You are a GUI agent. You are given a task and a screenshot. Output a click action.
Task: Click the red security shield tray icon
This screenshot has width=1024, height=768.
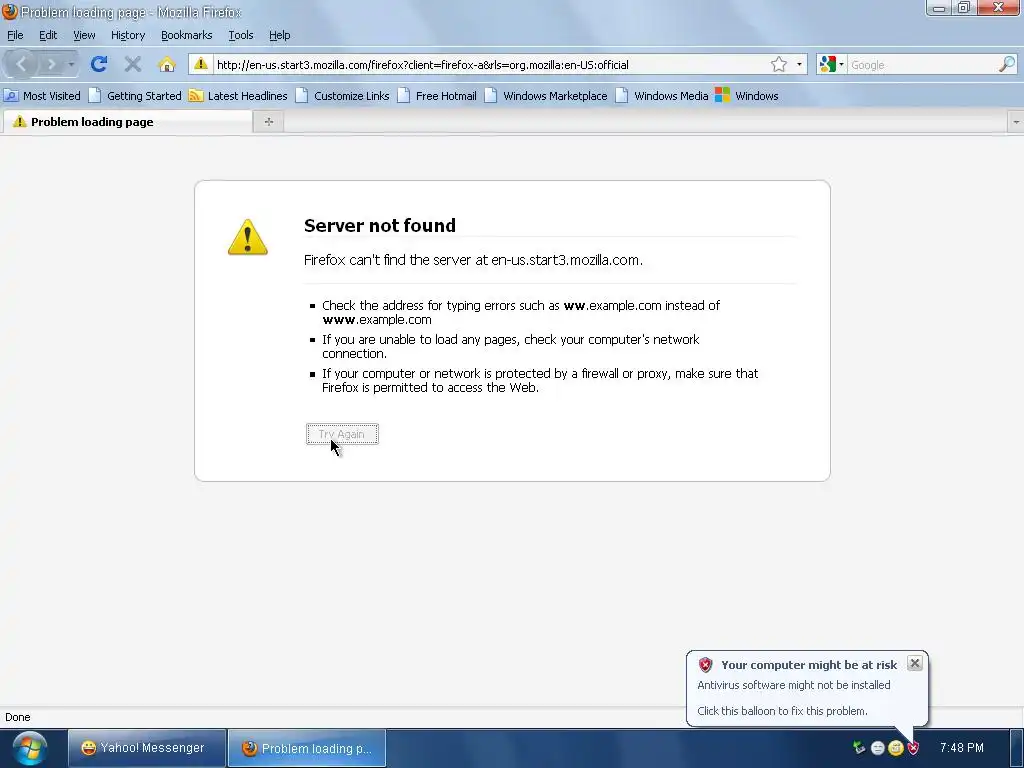pos(913,748)
